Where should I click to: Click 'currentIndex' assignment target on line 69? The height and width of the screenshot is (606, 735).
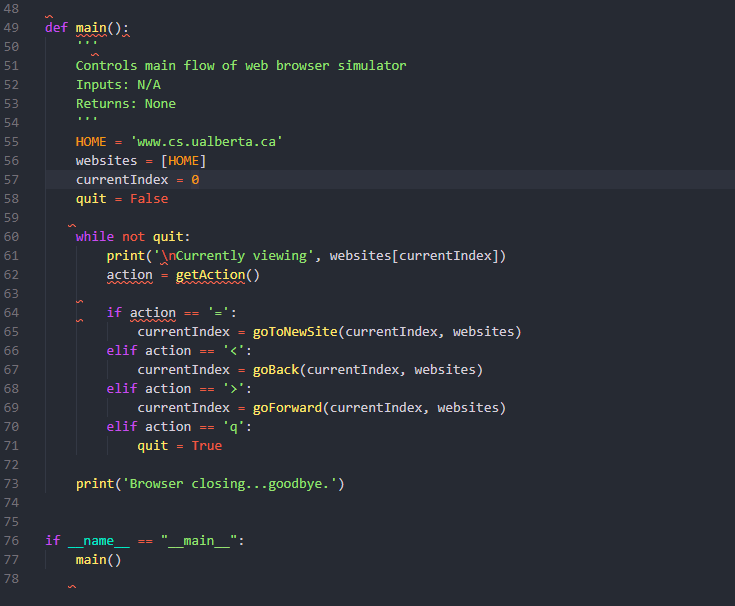point(183,408)
